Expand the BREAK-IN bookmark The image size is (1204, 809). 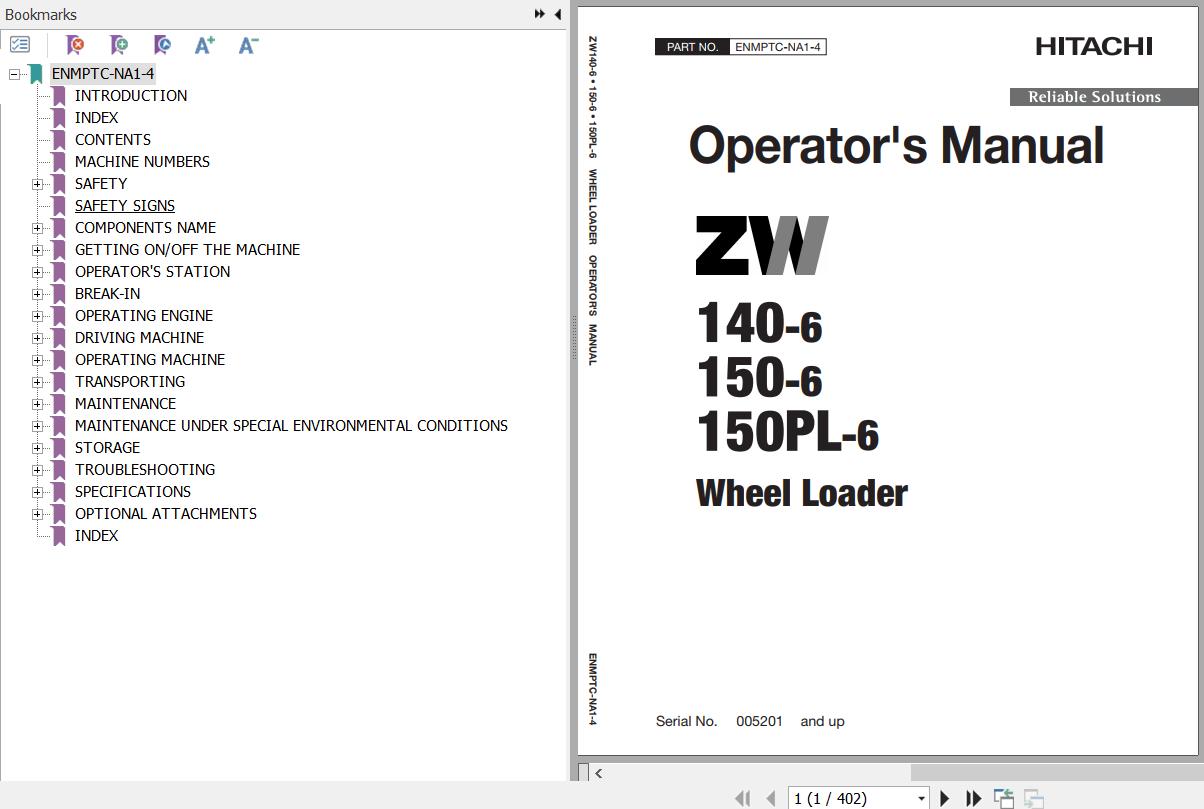[37, 294]
